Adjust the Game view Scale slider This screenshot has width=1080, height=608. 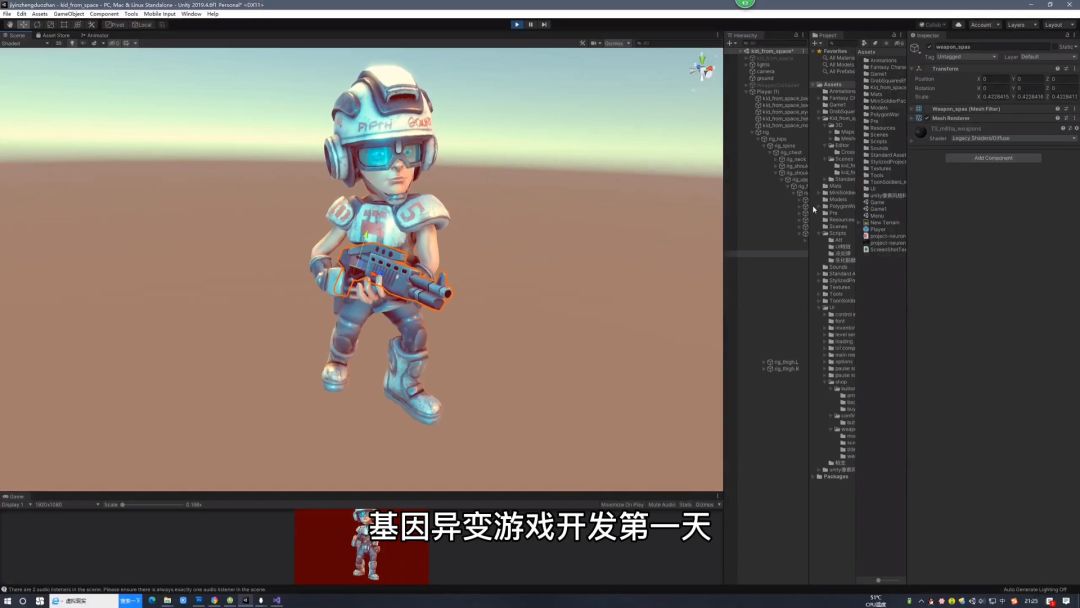[x=150, y=504]
